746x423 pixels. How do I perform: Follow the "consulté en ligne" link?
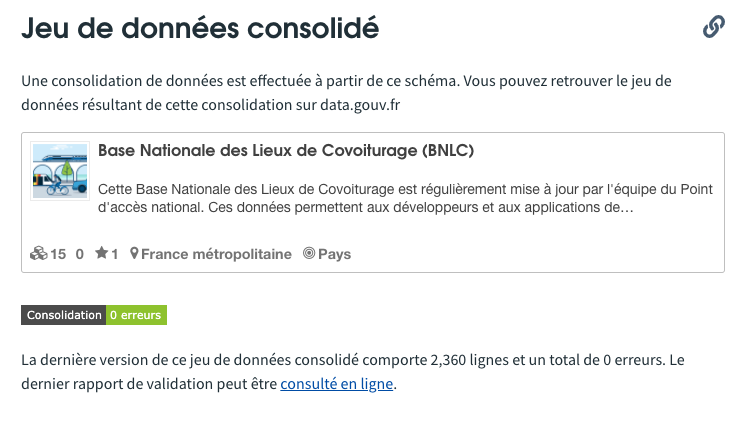pyautogui.click(x=336, y=384)
